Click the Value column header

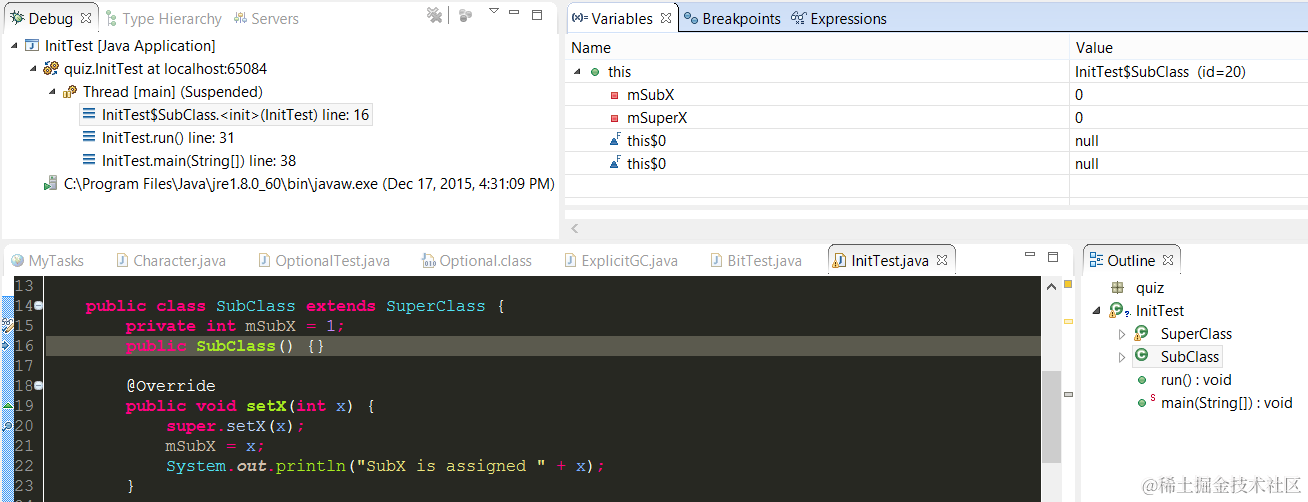(1189, 48)
